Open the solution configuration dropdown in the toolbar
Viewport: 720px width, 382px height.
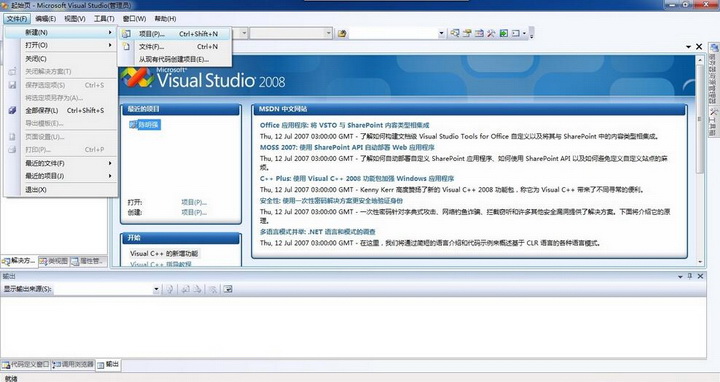(244, 33)
